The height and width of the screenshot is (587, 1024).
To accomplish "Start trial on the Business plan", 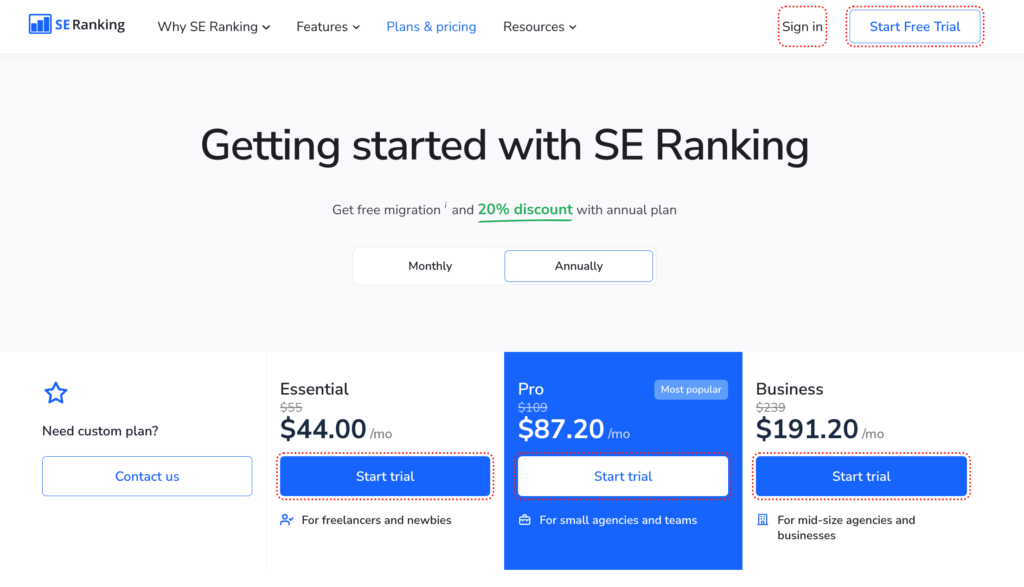I will pos(860,476).
